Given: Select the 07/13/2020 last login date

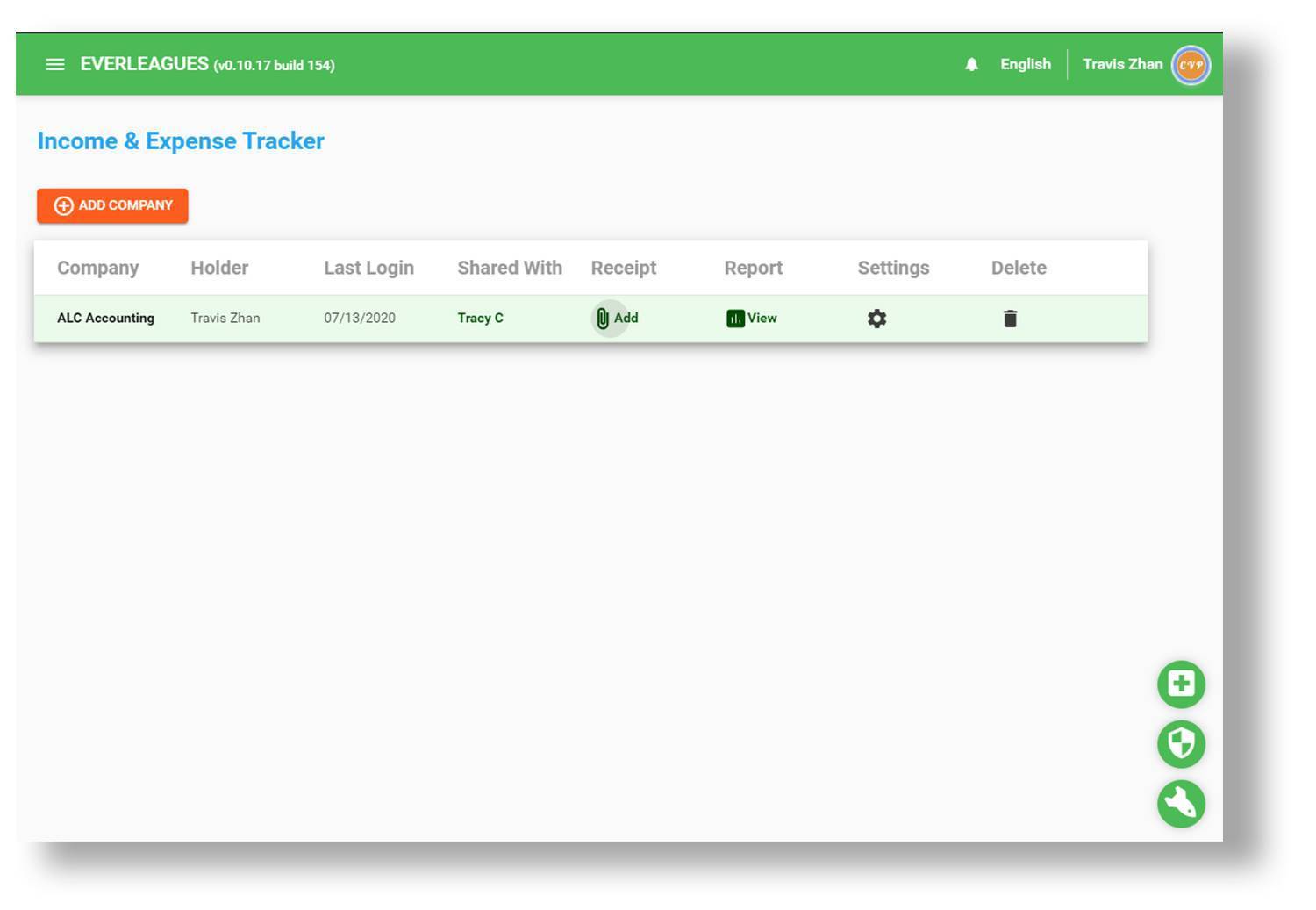Looking at the screenshot, I should [x=360, y=318].
